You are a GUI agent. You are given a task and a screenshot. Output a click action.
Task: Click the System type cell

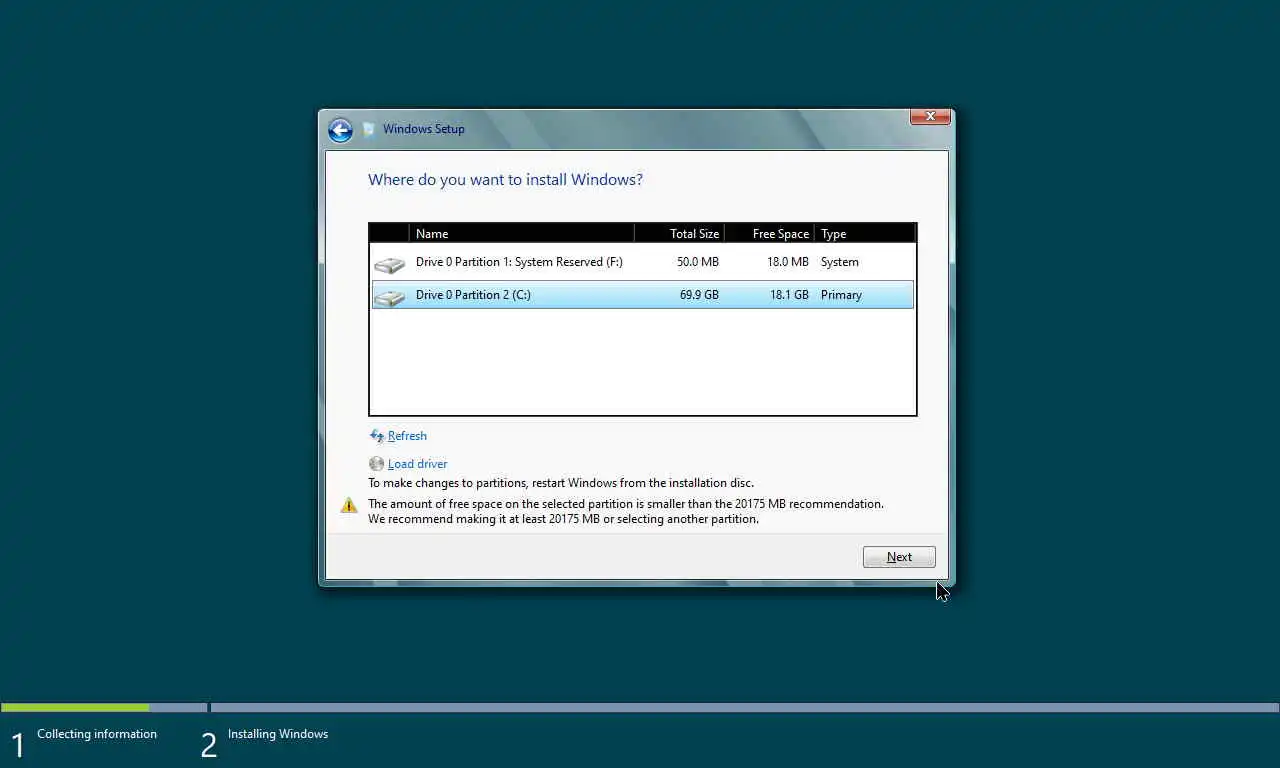[x=839, y=262]
